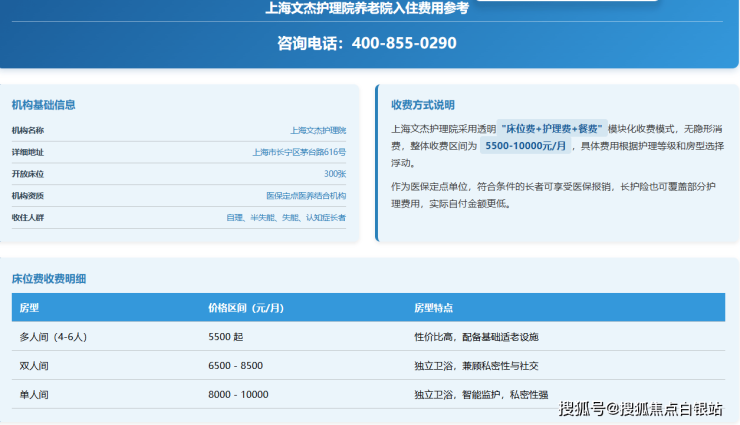
Task: Click the 独立卫浴，兼顾私密性与社交 feature cell
Action: point(477,366)
